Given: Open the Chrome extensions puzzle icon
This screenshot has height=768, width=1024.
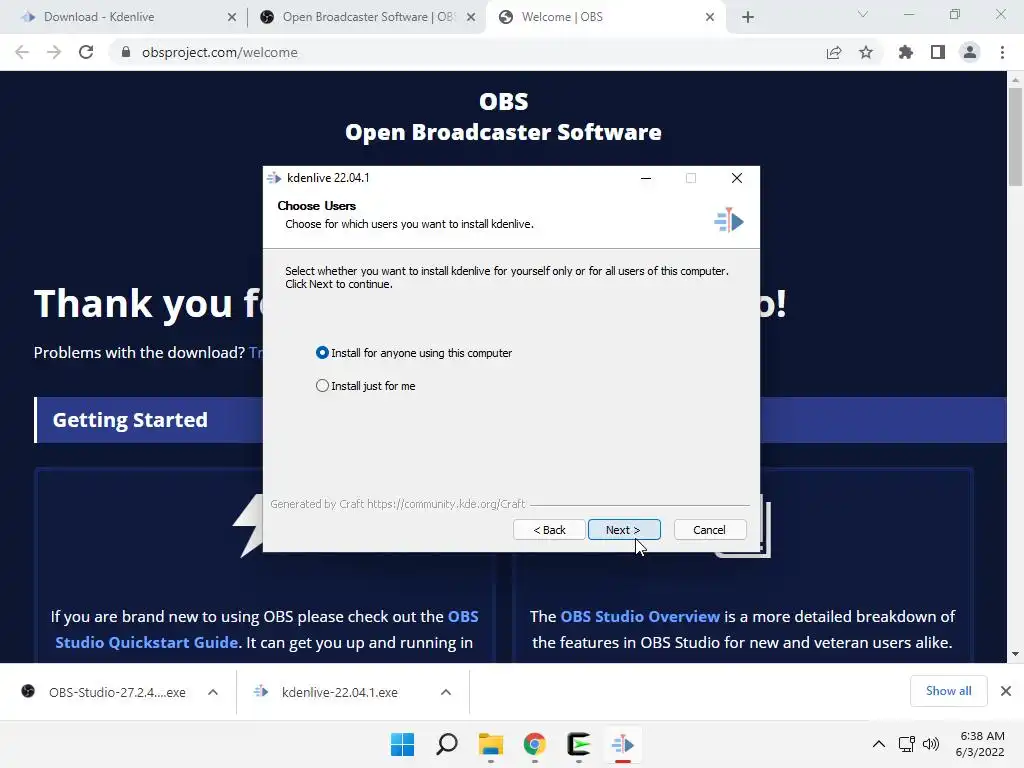Looking at the screenshot, I should point(906,52).
